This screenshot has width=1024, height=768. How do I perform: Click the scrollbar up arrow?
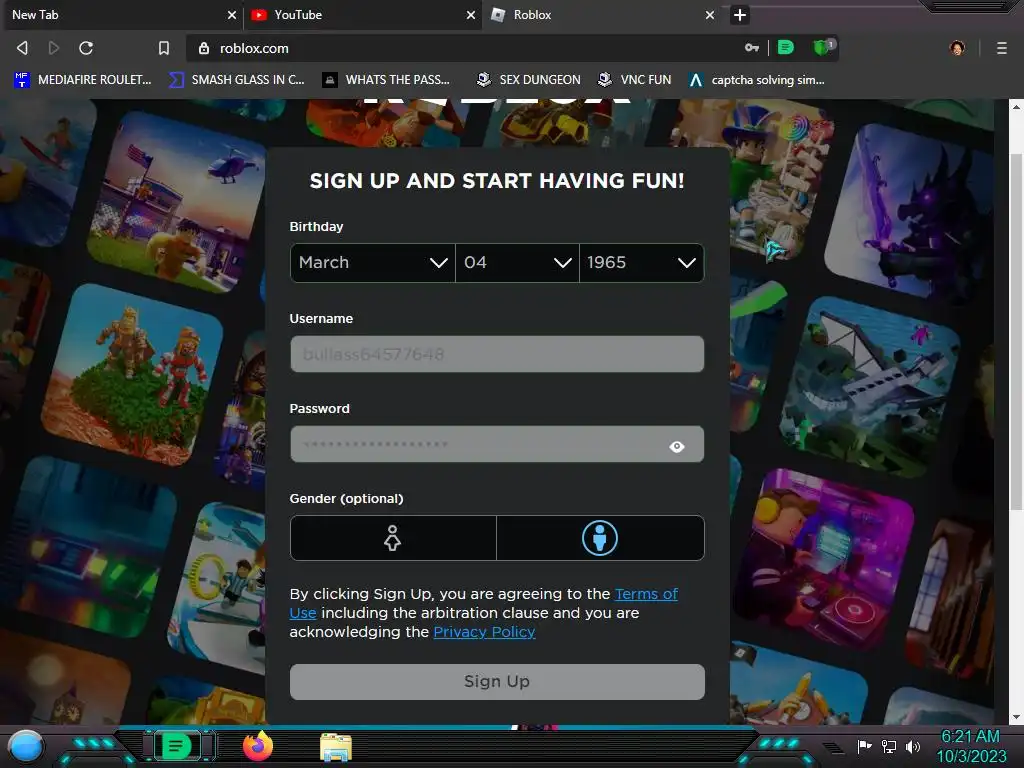(1016, 106)
